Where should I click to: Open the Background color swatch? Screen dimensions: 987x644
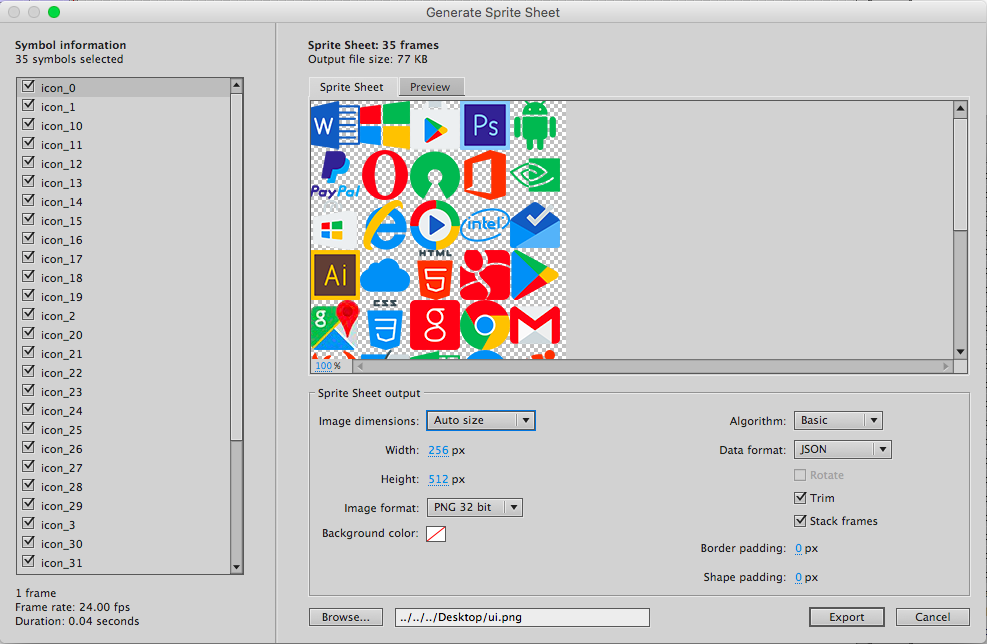point(436,534)
